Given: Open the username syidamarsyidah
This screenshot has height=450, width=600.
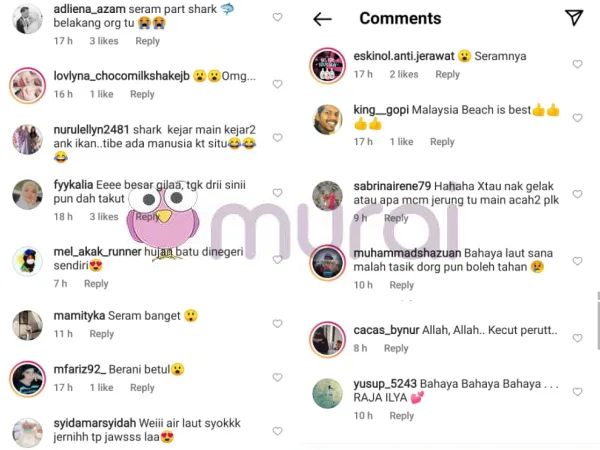Looking at the screenshot, I should [x=95, y=423].
